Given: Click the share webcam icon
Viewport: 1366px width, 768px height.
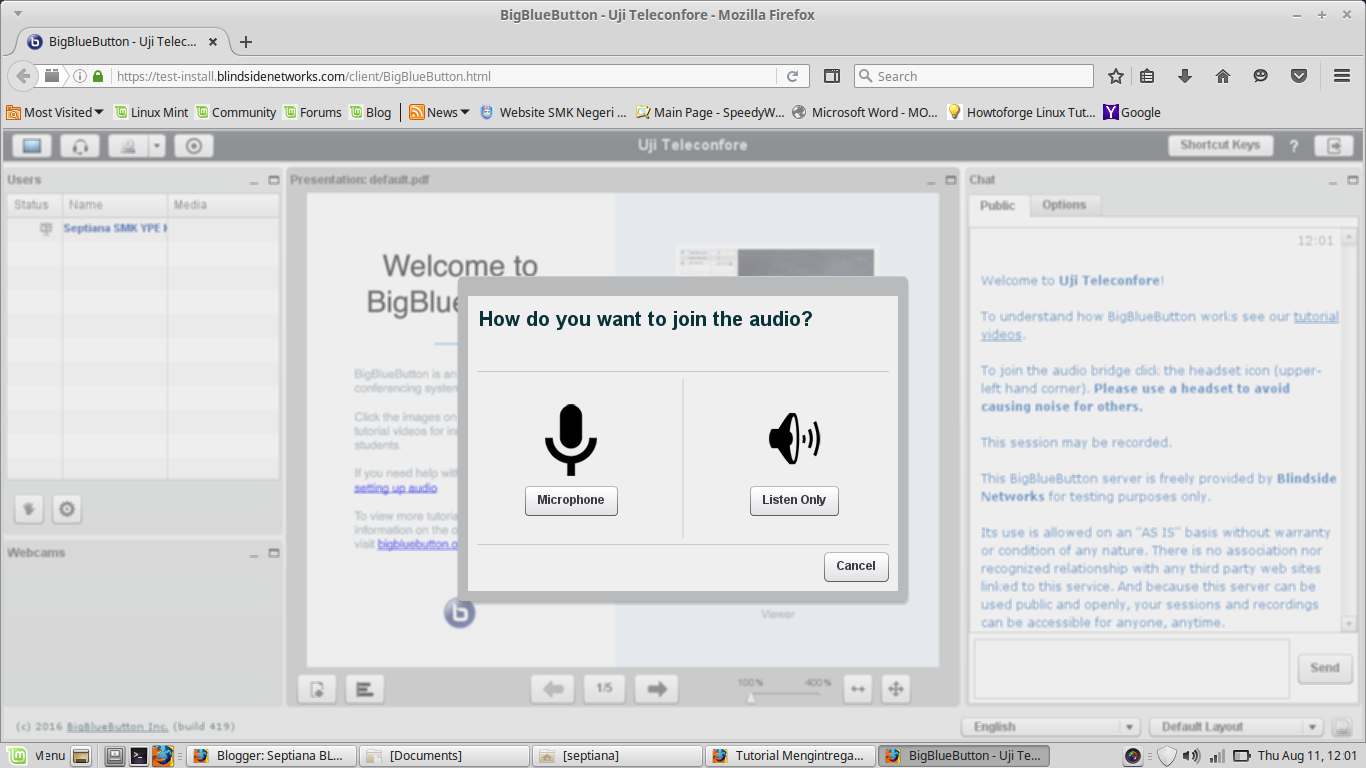Looking at the screenshot, I should tap(128, 146).
